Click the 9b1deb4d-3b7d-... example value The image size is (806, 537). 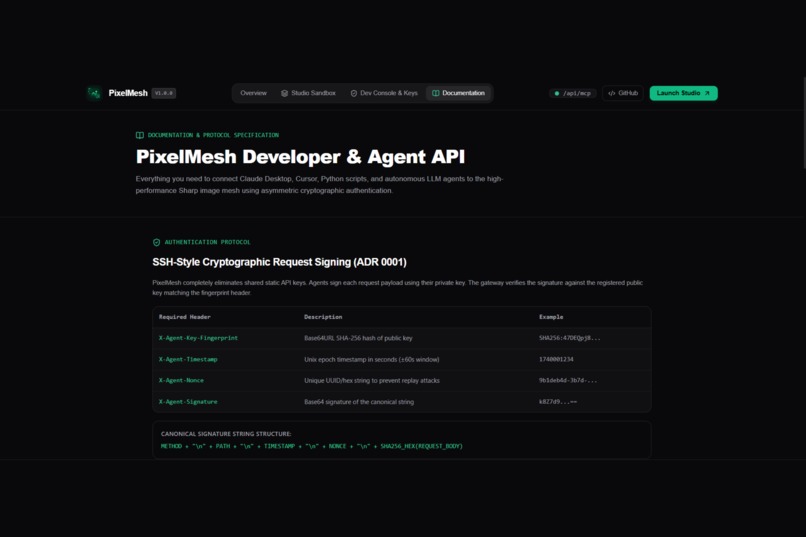pyautogui.click(x=567, y=380)
